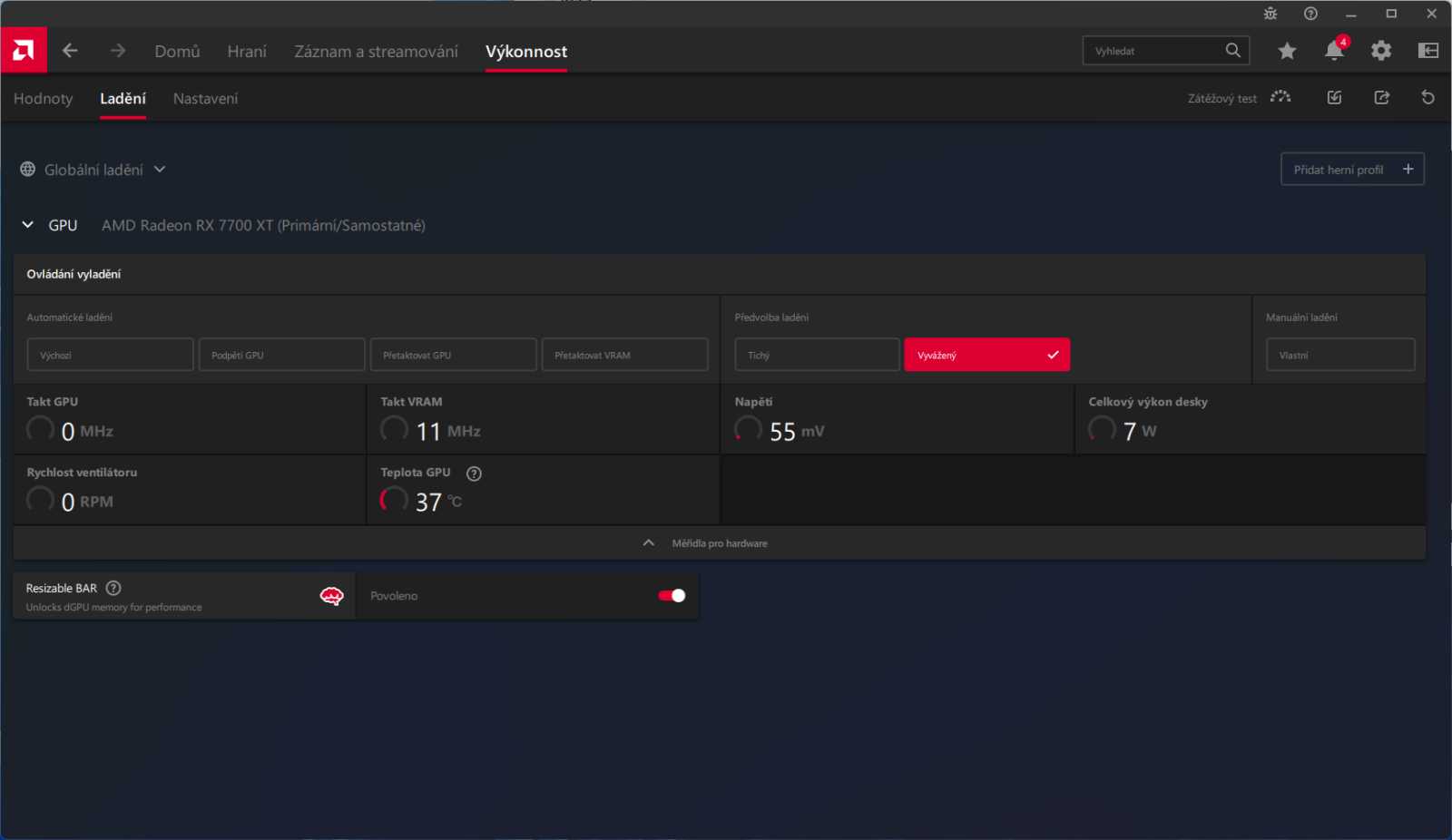Click the globe icon by Globální ladění
The height and width of the screenshot is (840, 1452).
(x=28, y=170)
